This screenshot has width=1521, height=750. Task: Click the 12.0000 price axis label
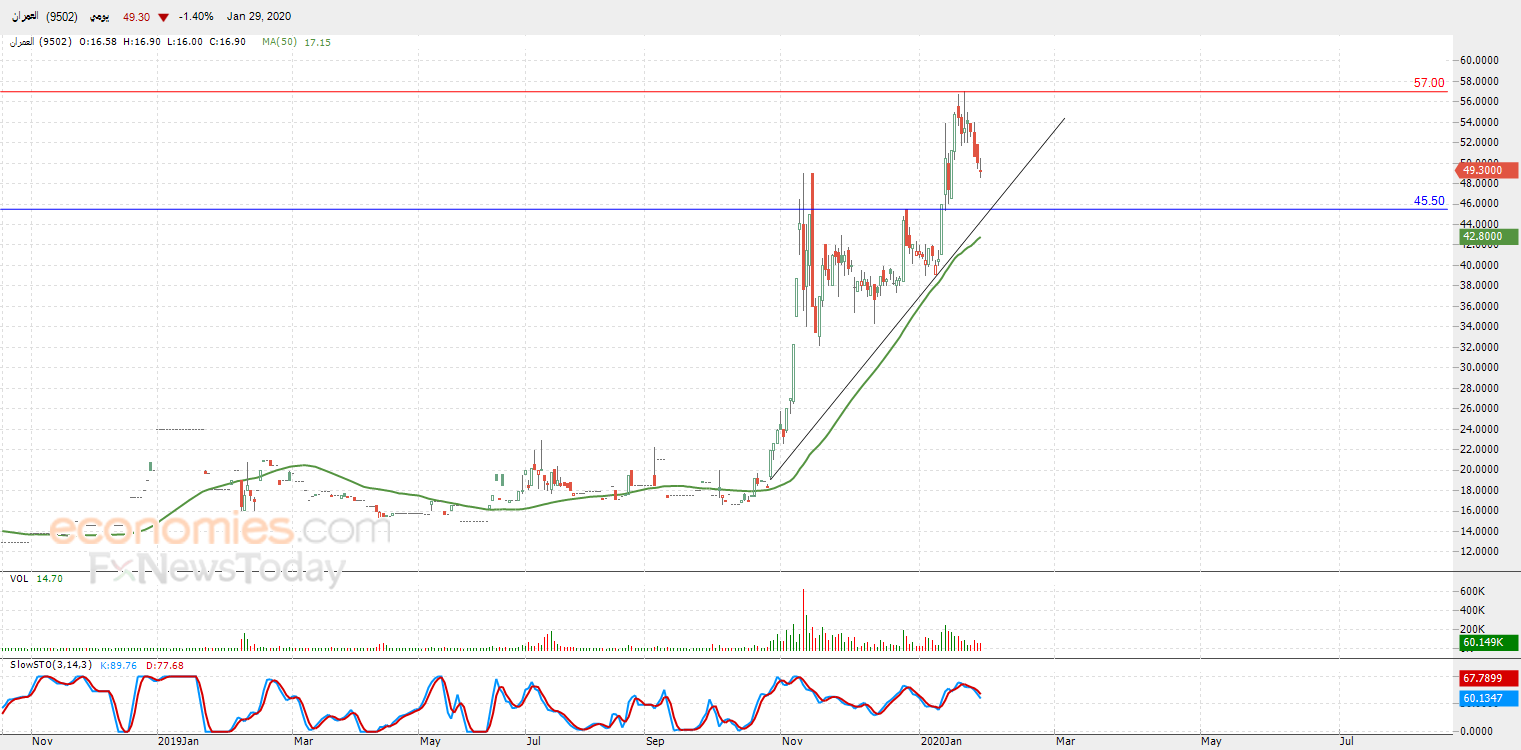point(1479,551)
